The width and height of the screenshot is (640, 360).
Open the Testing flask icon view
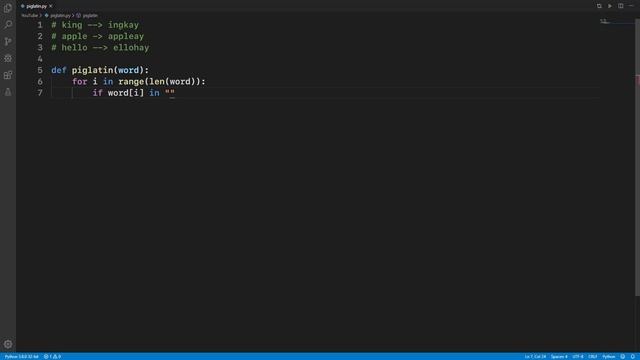point(8,92)
